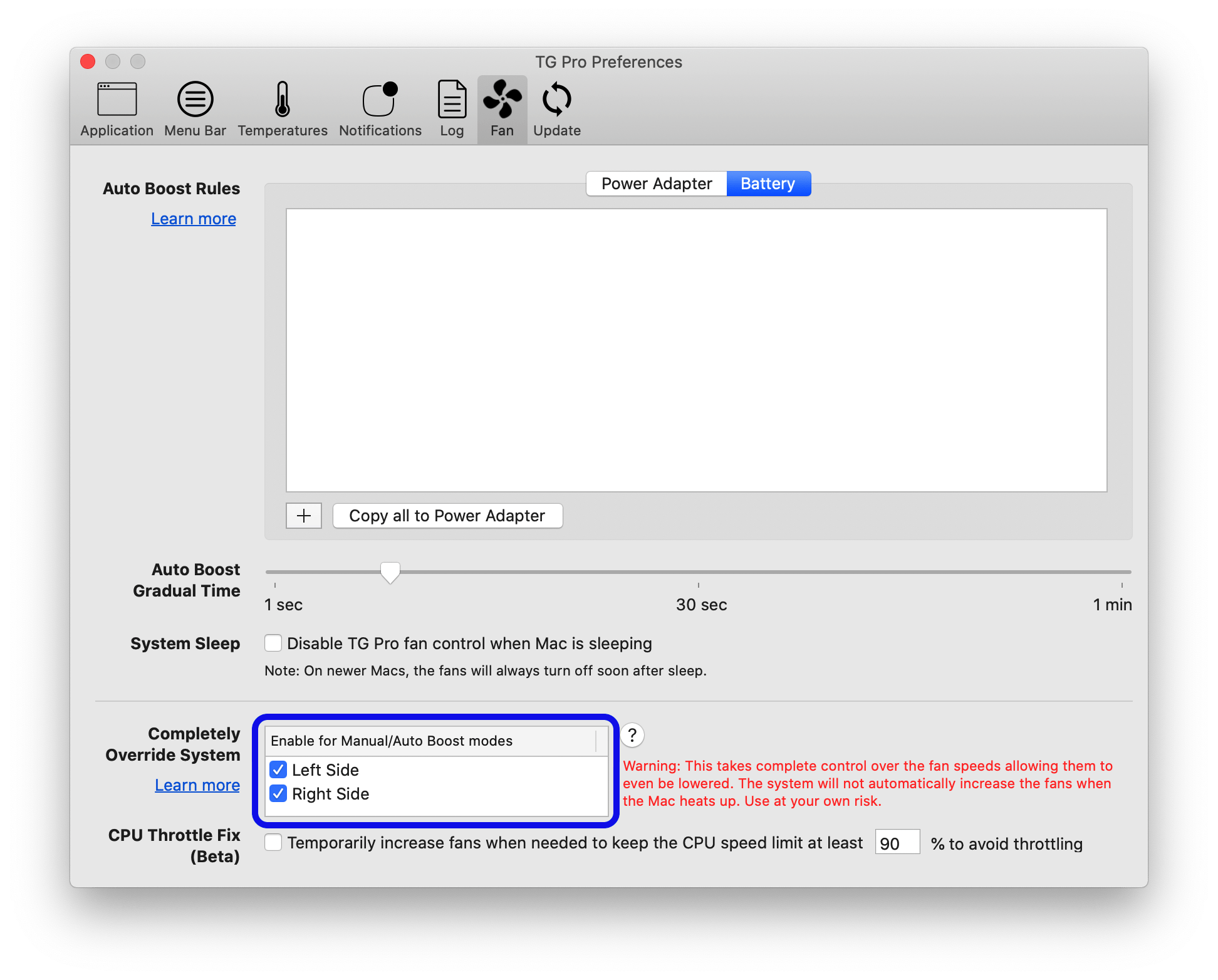
Task: Click Copy all to Power Adapter
Action: (x=447, y=515)
